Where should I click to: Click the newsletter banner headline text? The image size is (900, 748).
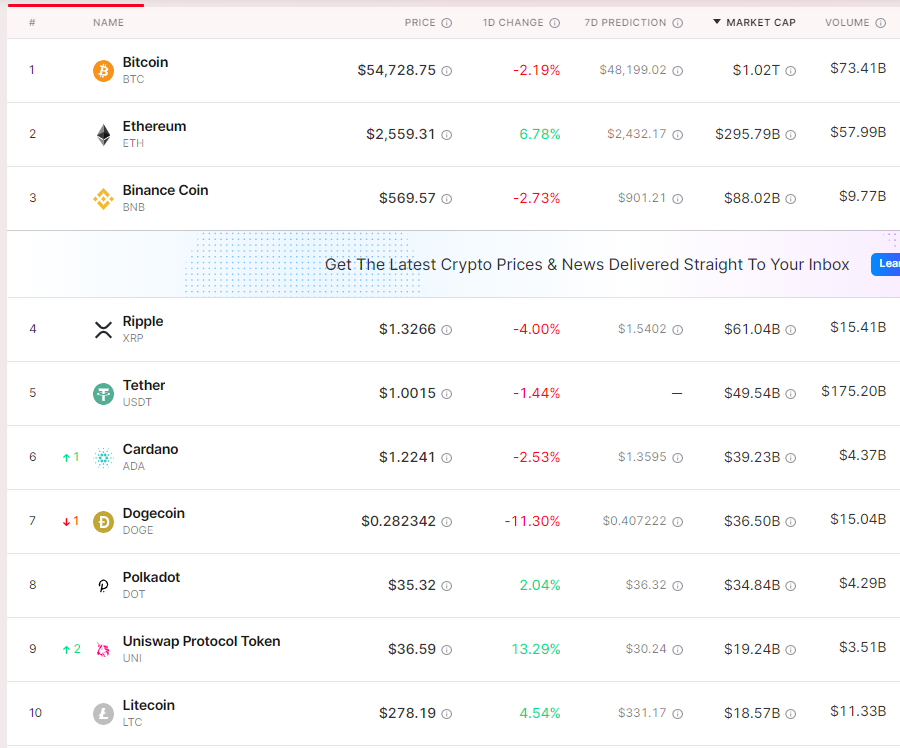[587, 265]
